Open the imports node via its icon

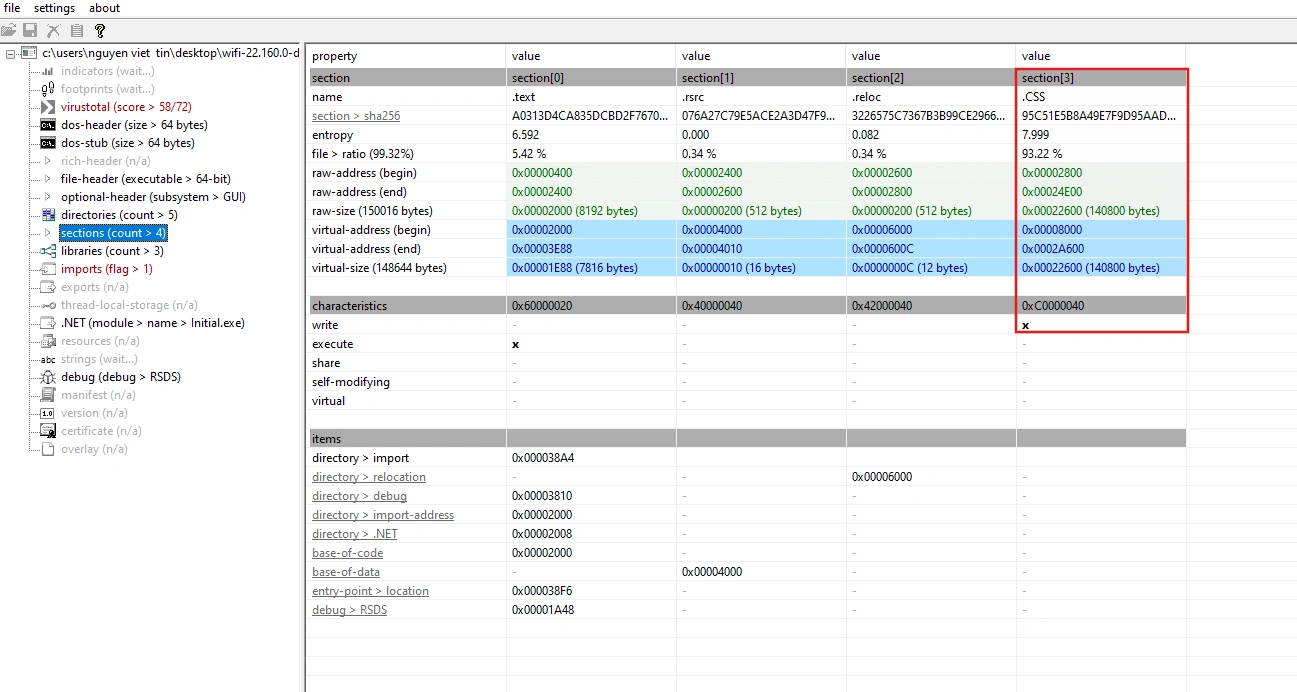(48, 268)
